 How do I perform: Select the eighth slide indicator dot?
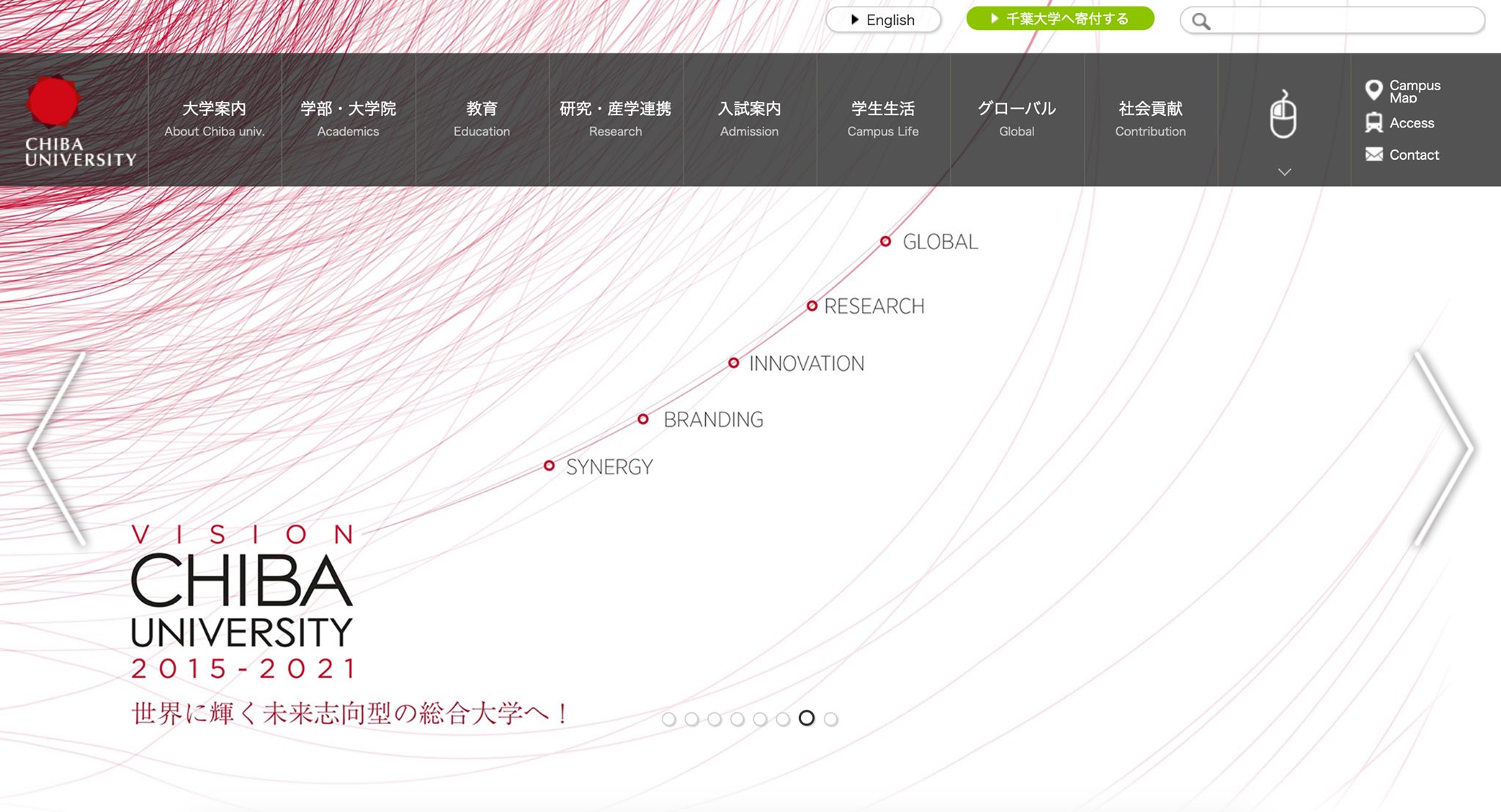coord(830,719)
